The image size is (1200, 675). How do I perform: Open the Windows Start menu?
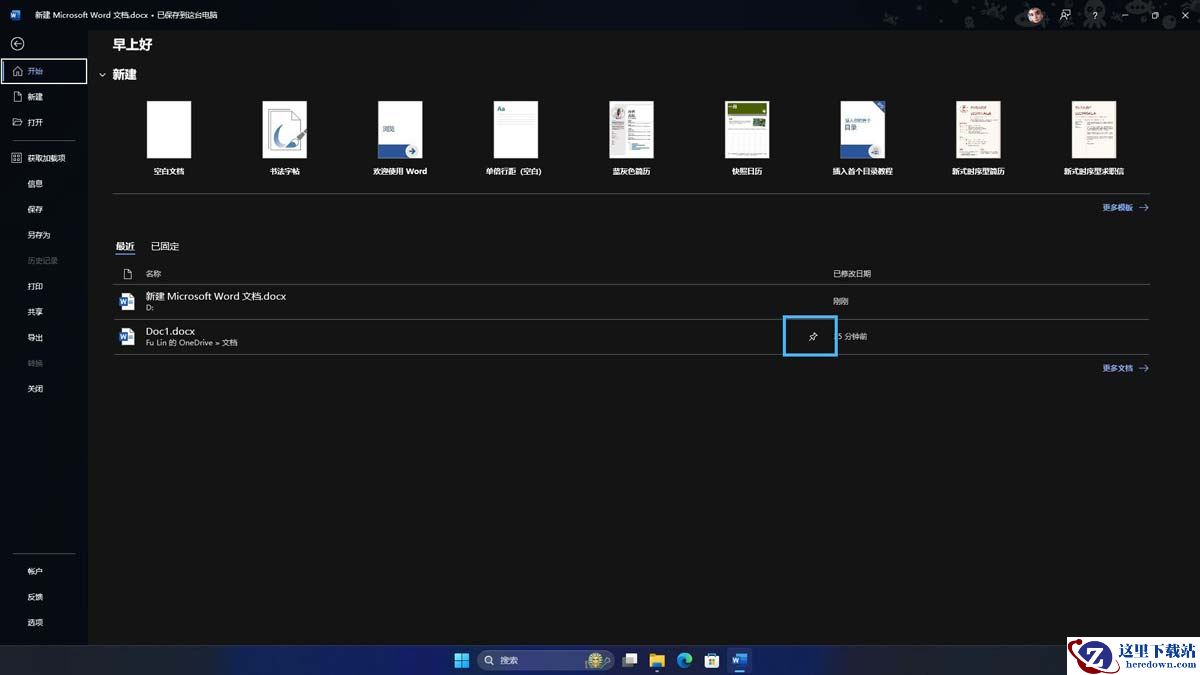pos(461,660)
